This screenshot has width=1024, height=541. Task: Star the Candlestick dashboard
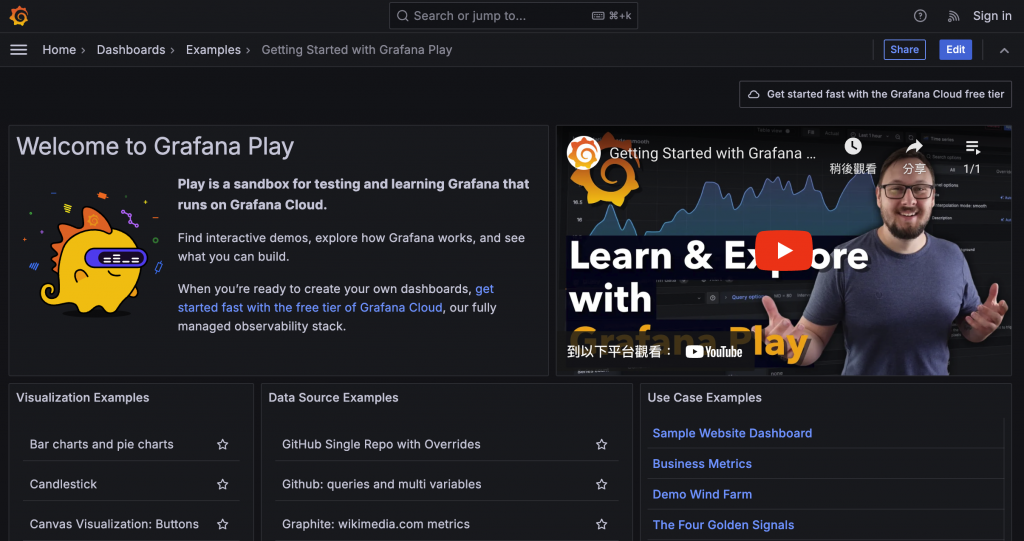(x=223, y=484)
